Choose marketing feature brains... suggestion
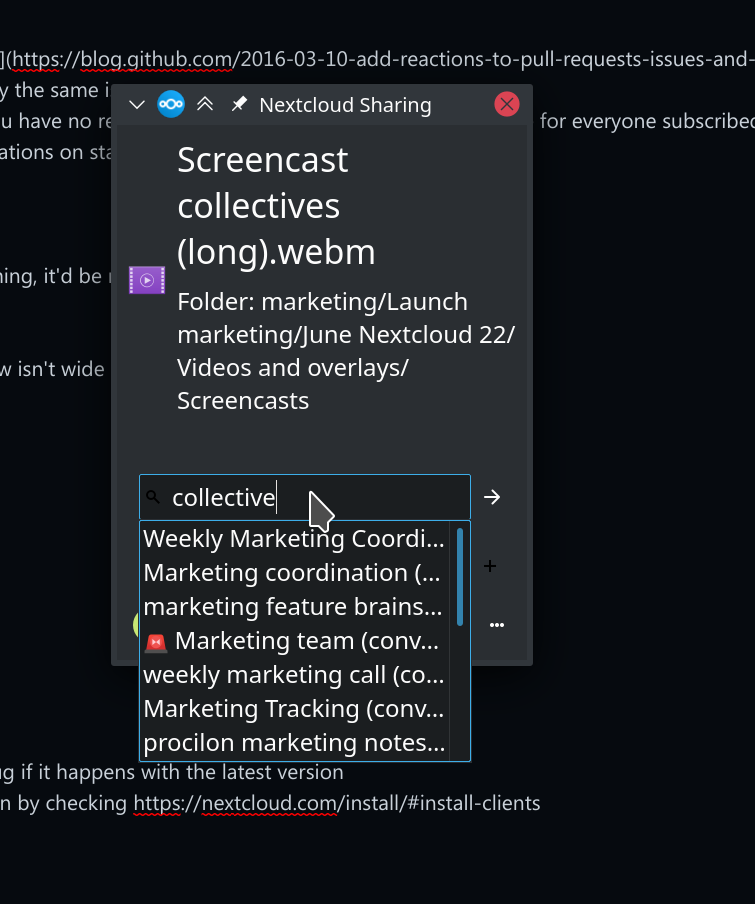Image resolution: width=755 pixels, height=904 pixels. click(x=294, y=607)
